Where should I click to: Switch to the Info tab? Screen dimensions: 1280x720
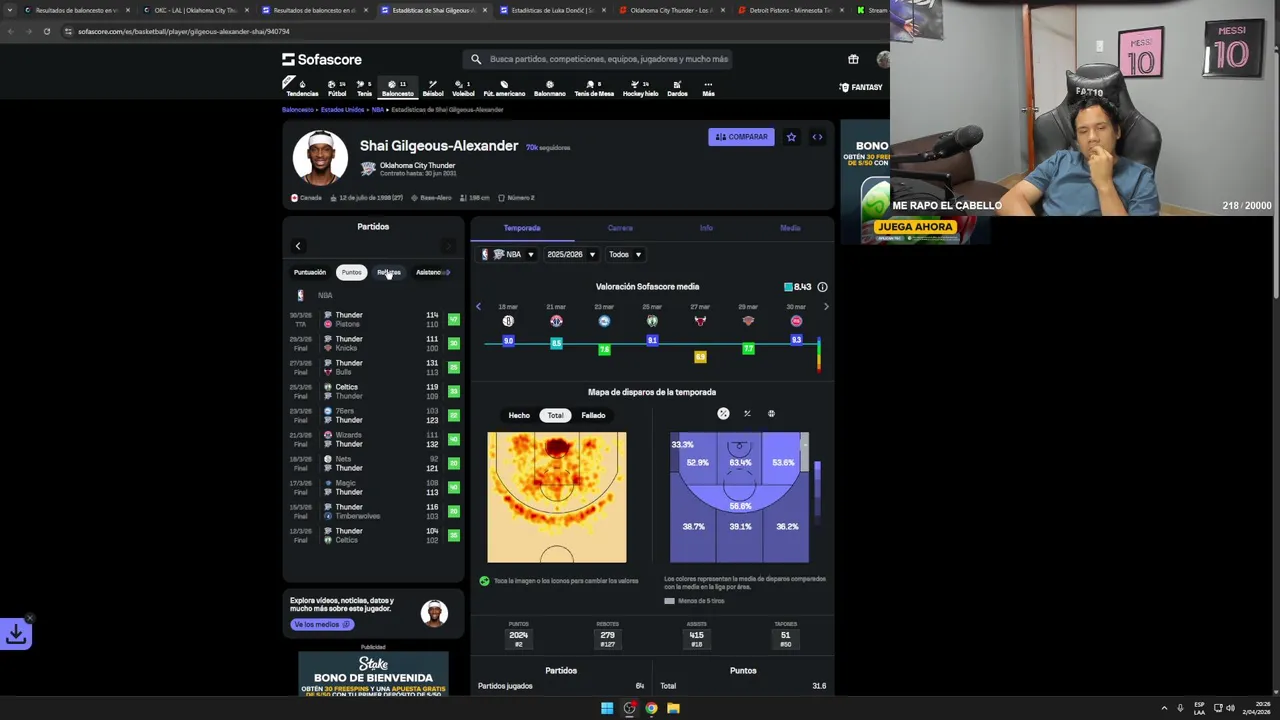tap(706, 228)
